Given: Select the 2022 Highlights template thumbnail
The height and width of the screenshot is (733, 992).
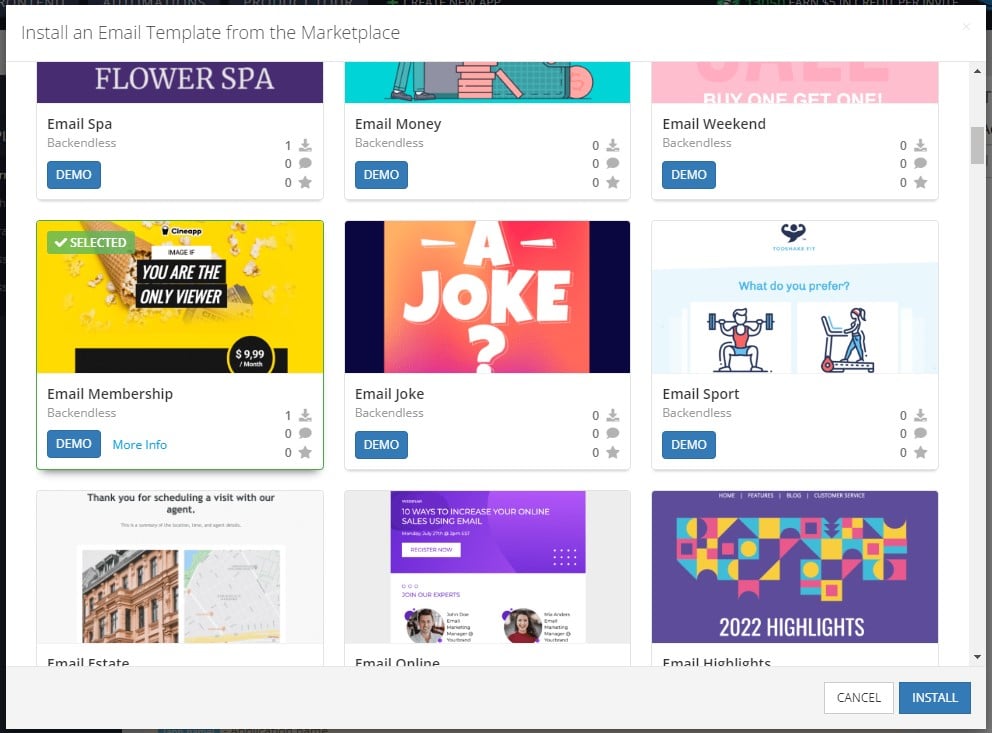Looking at the screenshot, I should coord(795,567).
